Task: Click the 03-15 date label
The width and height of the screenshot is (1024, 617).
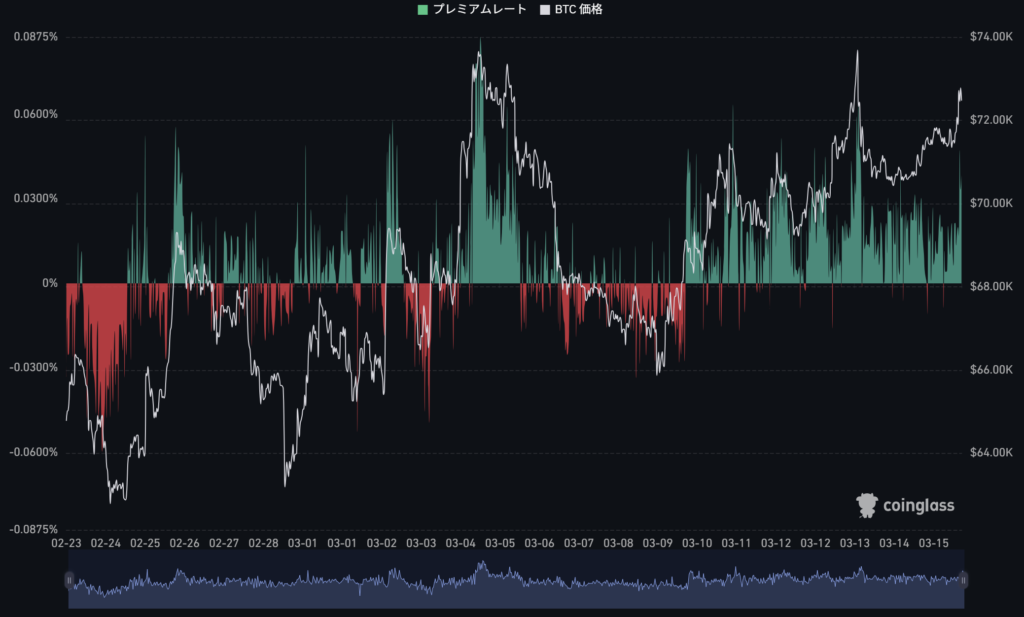Action: tap(934, 543)
